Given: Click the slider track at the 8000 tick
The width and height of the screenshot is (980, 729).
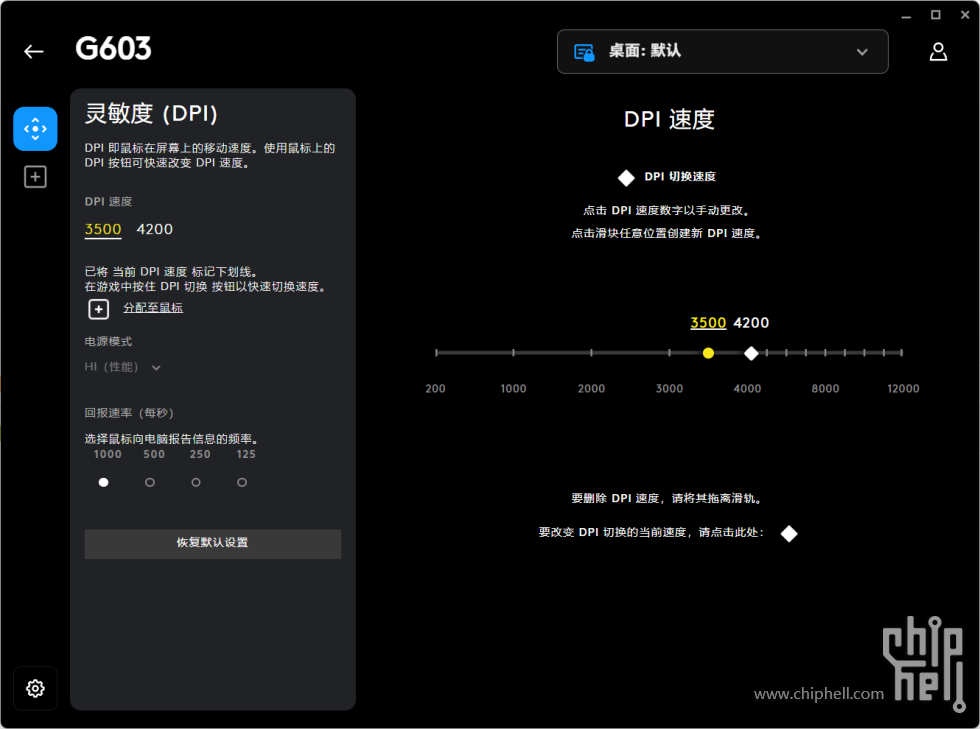Looking at the screenshot, I should tap(825, 353).
